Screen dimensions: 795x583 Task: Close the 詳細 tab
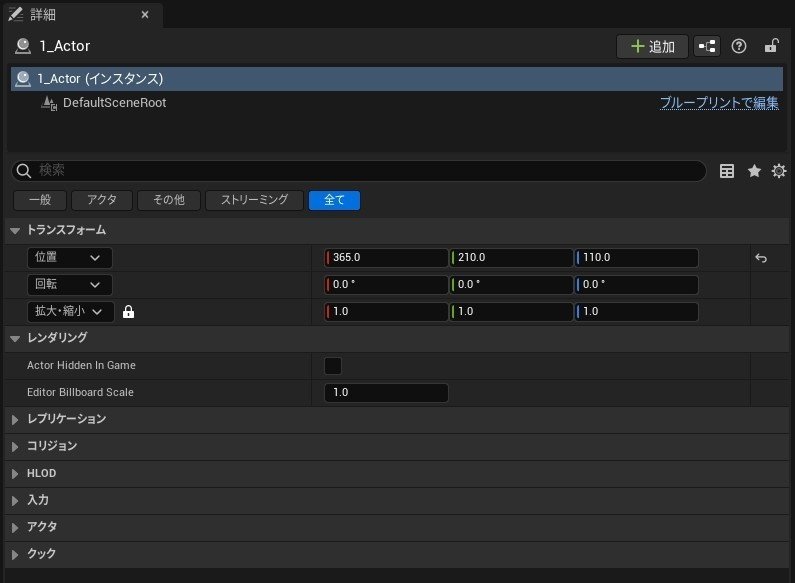(x=145, y=15)
